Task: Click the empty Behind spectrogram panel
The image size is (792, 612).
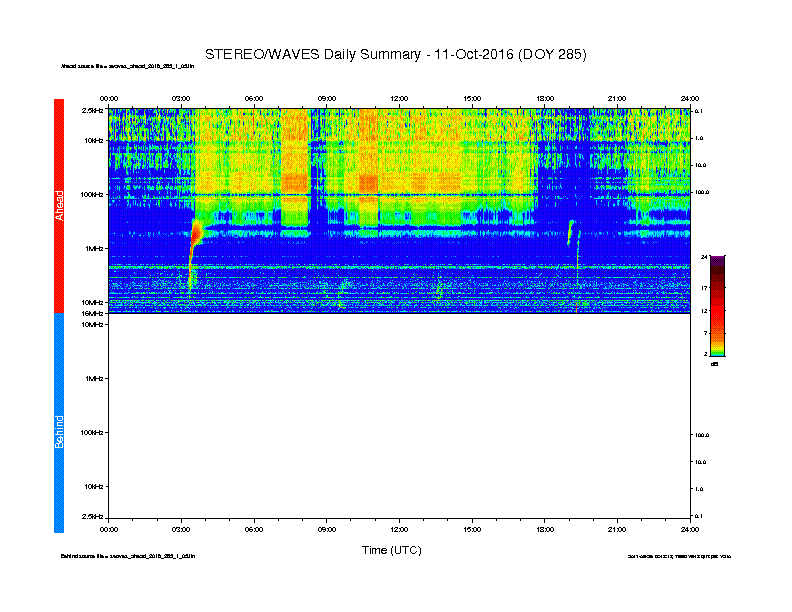Action: click(399, 416)
